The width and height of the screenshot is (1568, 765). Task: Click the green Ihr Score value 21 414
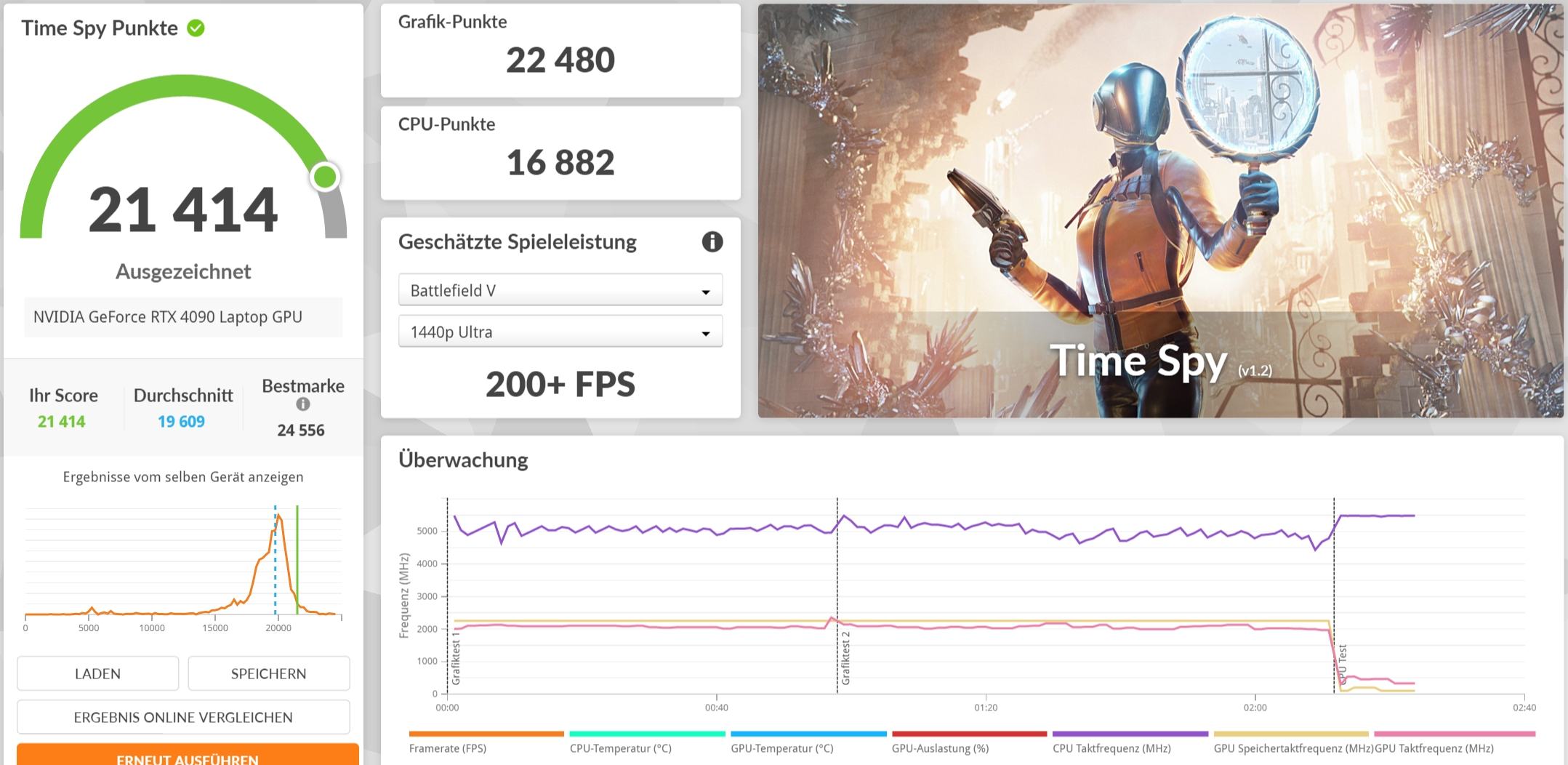pos(62,422)
